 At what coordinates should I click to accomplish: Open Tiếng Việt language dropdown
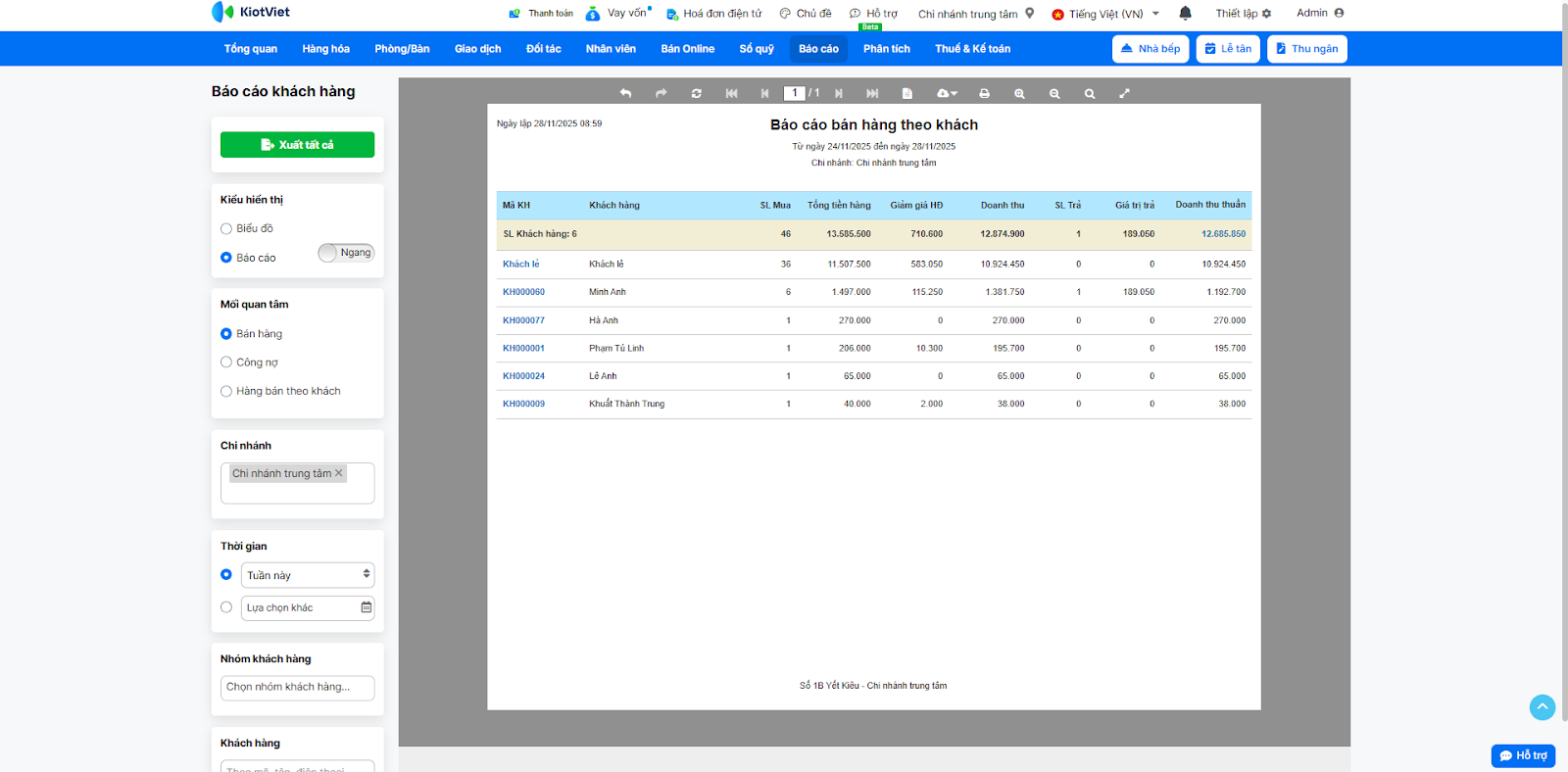(x=1105, y=14)
